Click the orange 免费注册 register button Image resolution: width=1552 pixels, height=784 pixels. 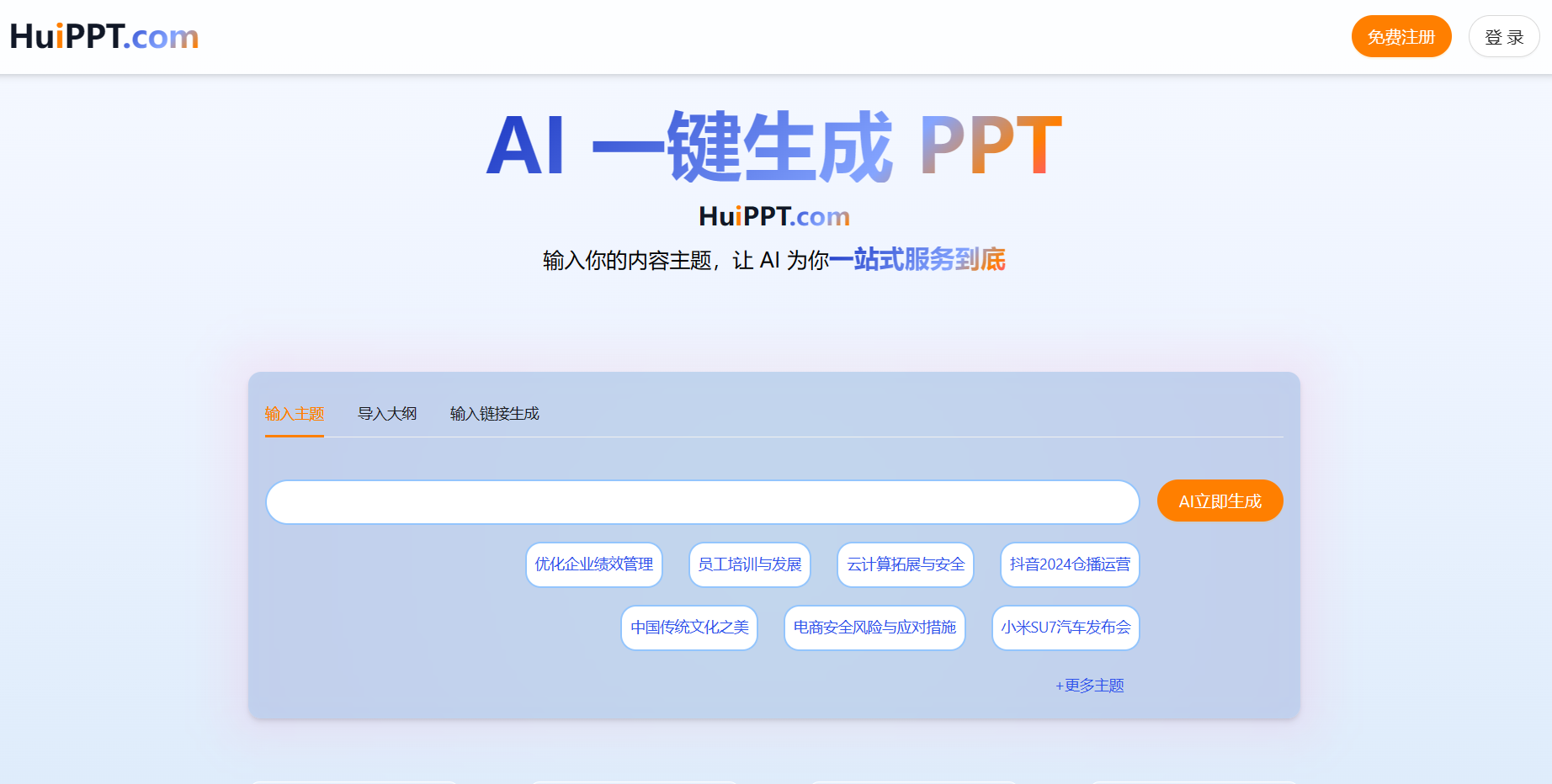tap(1401, 37)
